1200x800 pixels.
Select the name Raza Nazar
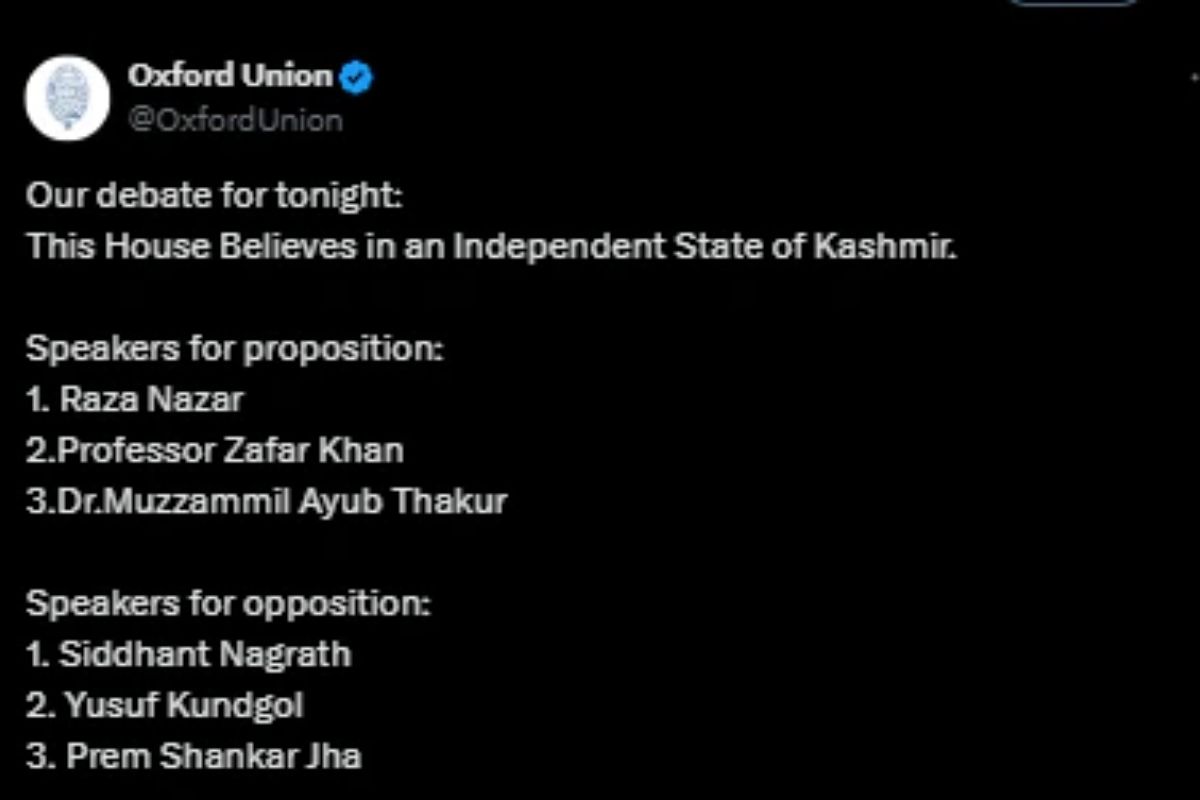click(151, 400)
